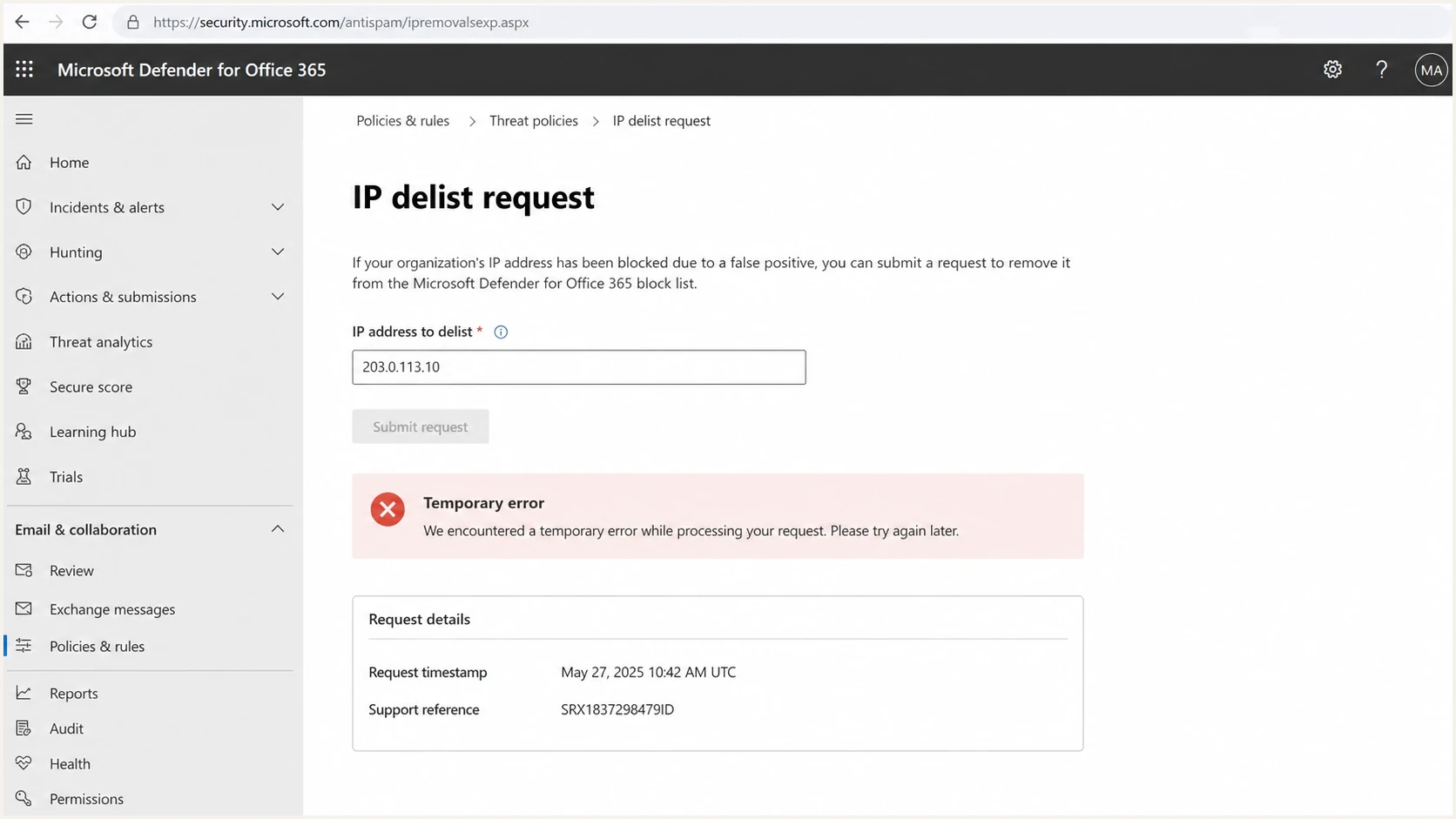
Task: Click the Submit request button
Action: [x=421, y=426]
